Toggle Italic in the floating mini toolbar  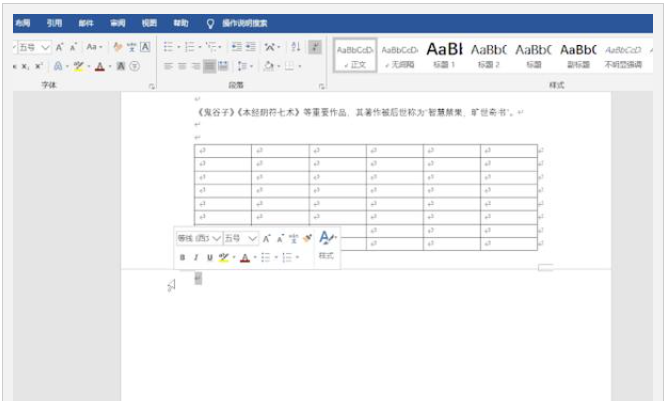tap(196, 258)
